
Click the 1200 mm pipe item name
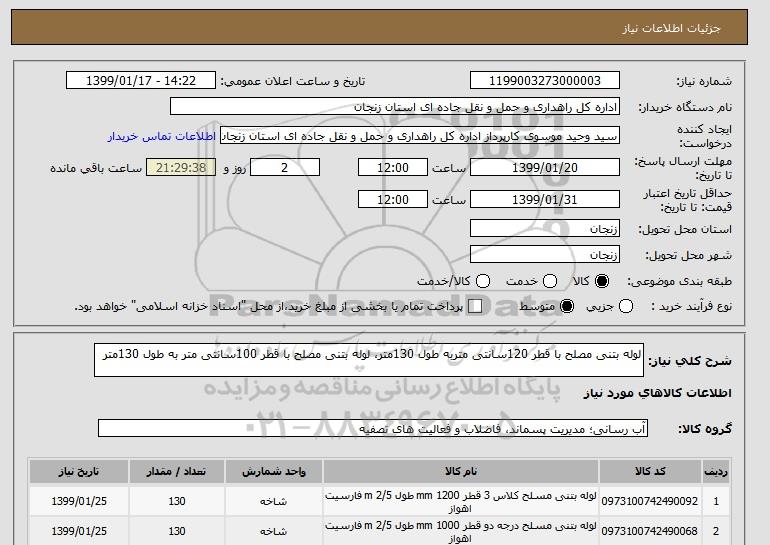(461, 502)
